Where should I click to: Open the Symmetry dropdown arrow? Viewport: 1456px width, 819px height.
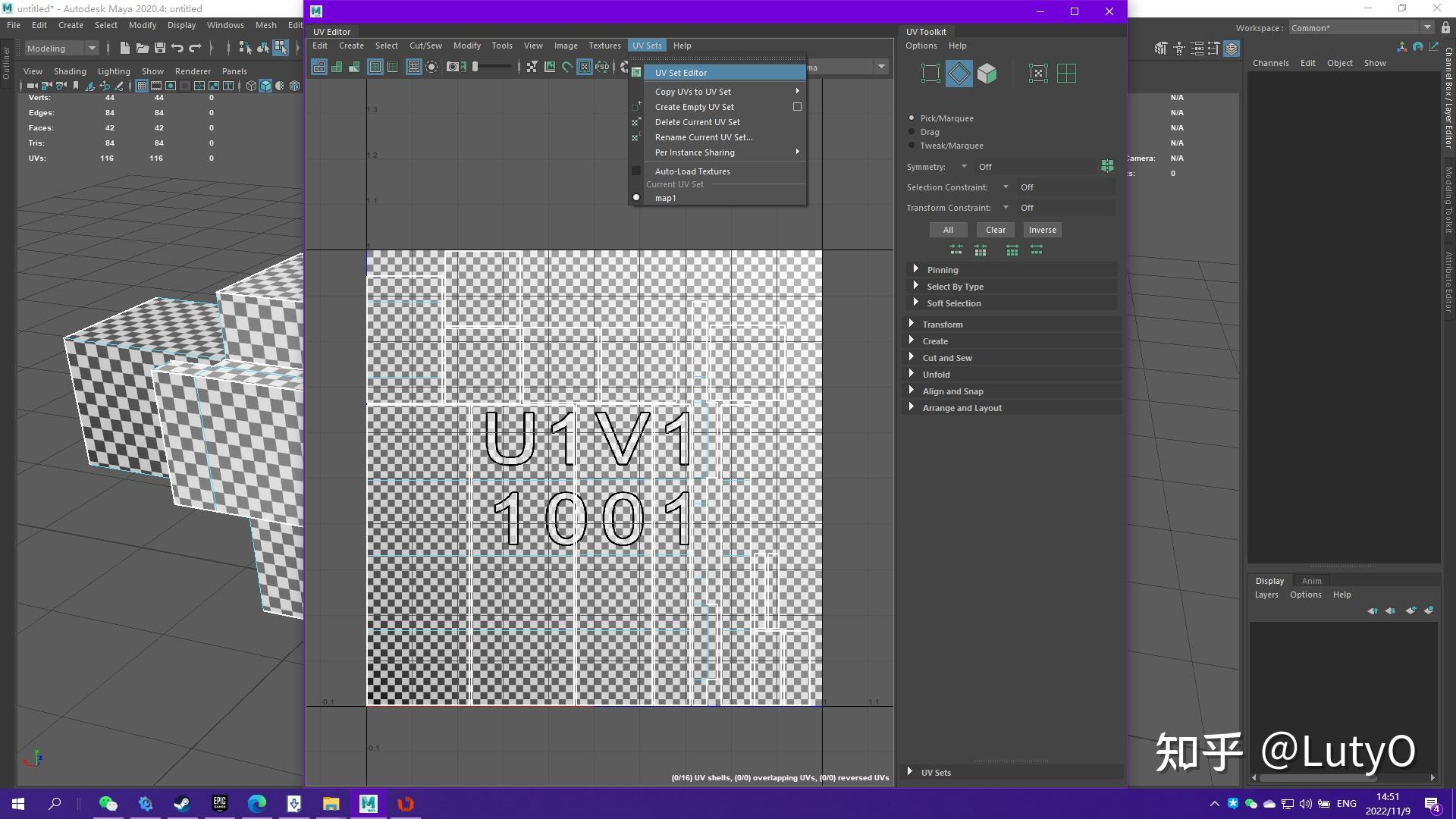click(x=964, y=167)
